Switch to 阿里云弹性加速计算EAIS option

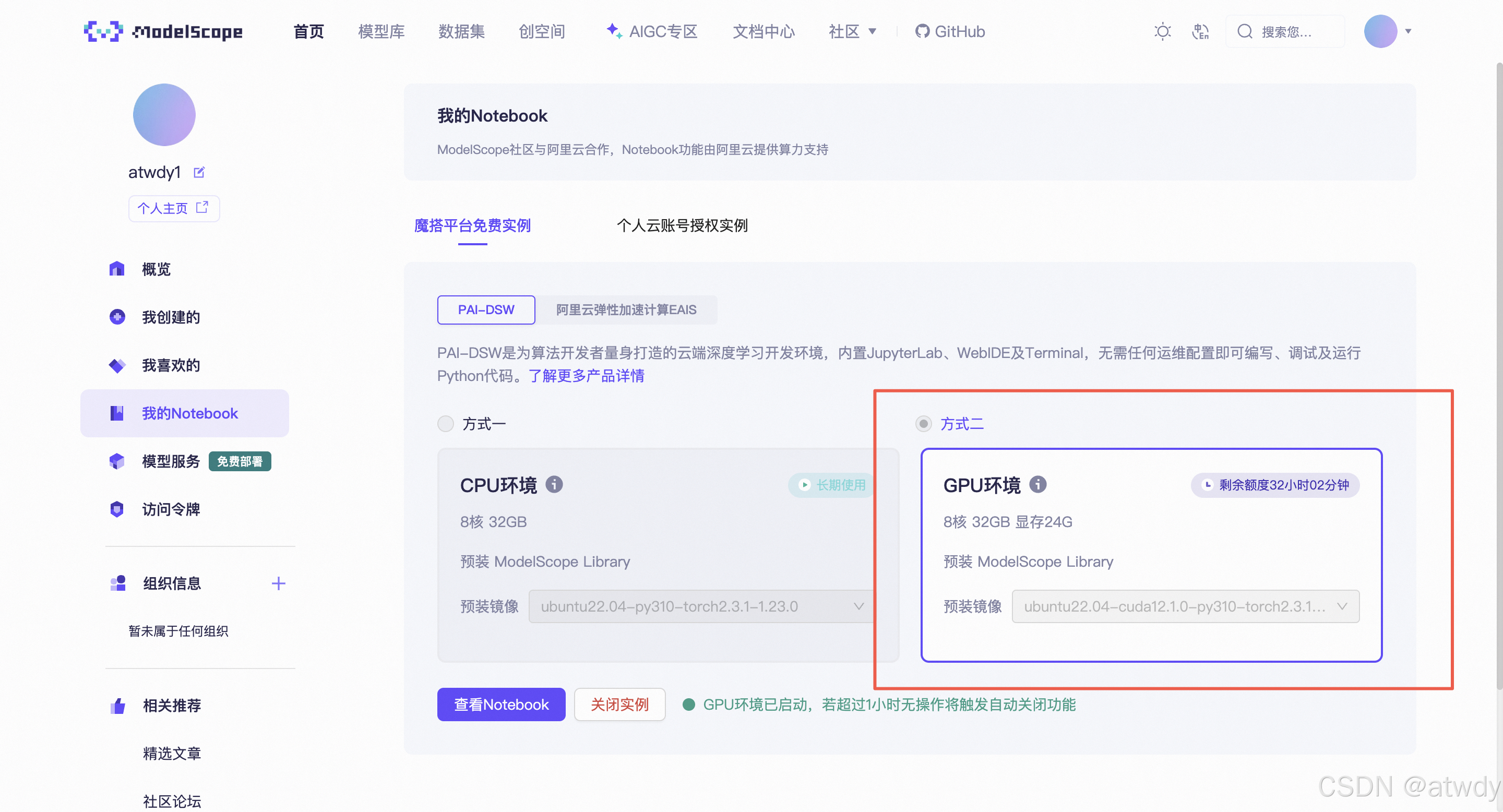coord(626,310)
